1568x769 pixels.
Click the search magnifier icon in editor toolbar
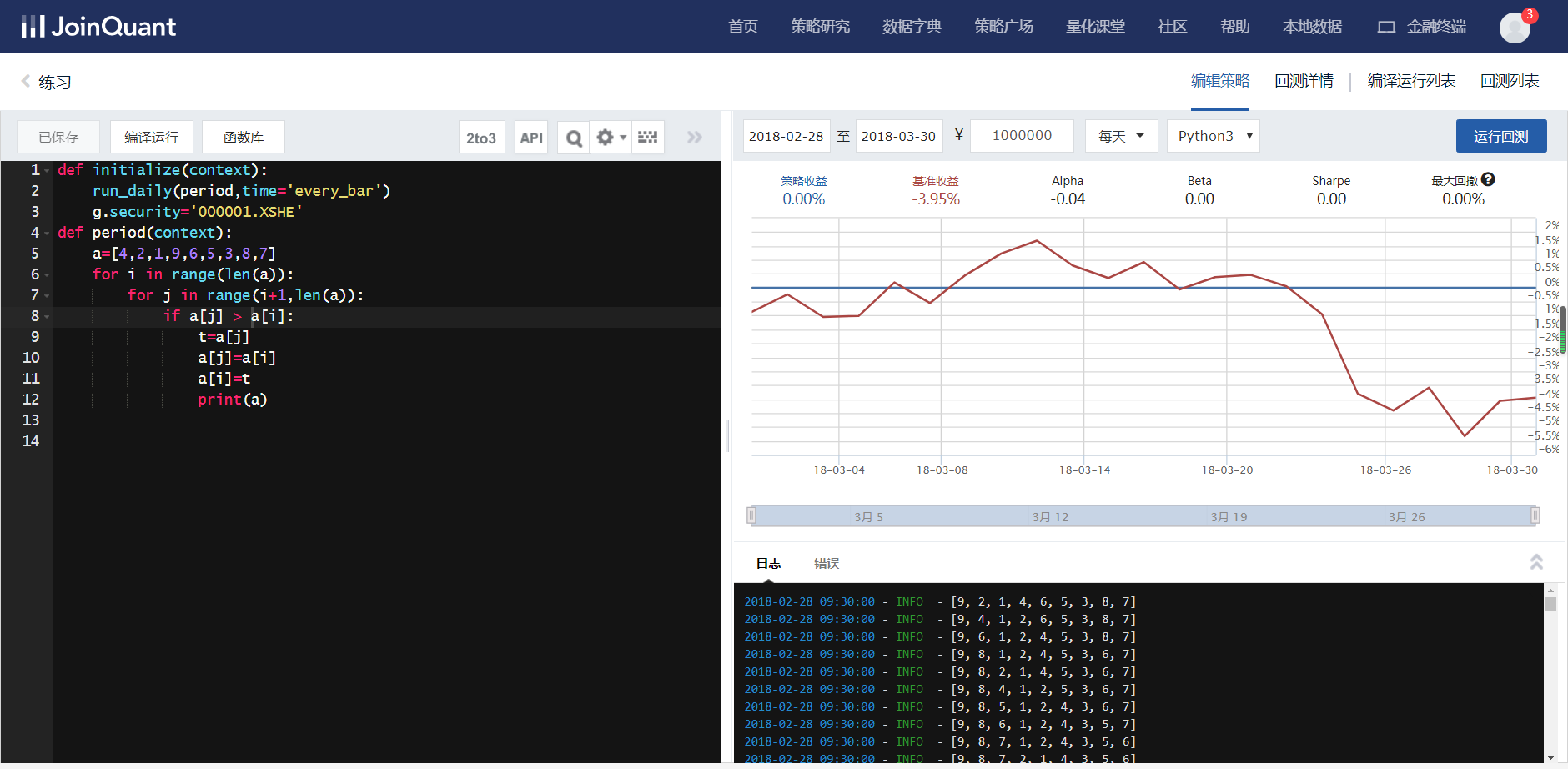click(574, 138)
